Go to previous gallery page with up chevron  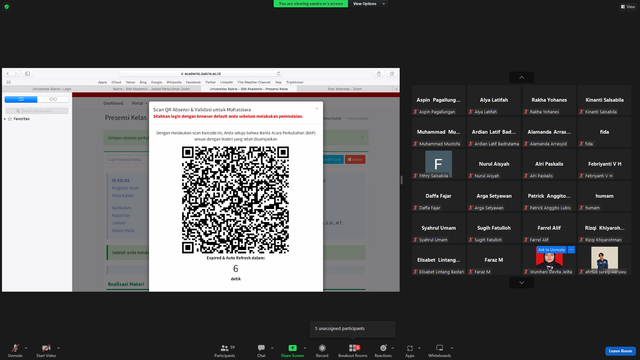coord(521,78)
